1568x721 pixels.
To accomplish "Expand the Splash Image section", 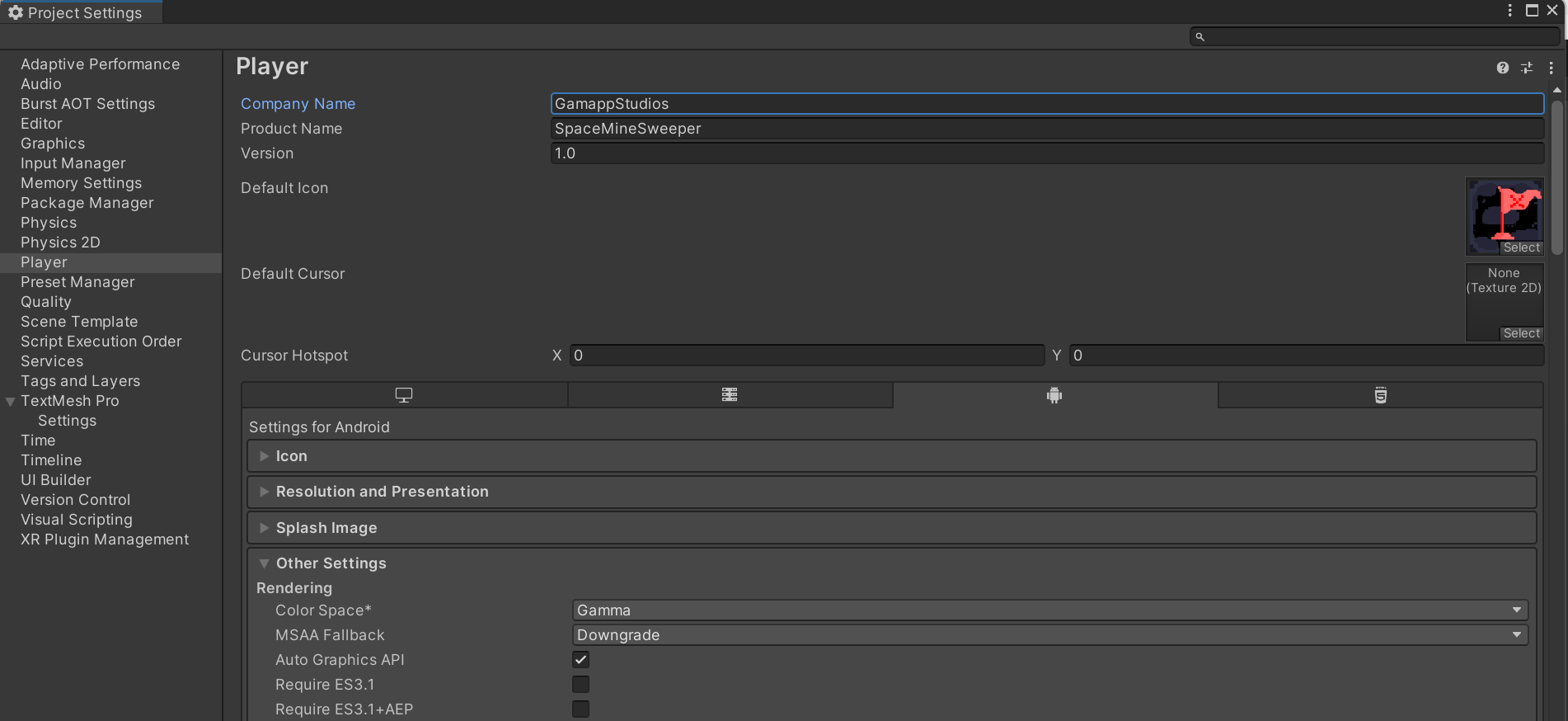I will [x=892, y=528].
